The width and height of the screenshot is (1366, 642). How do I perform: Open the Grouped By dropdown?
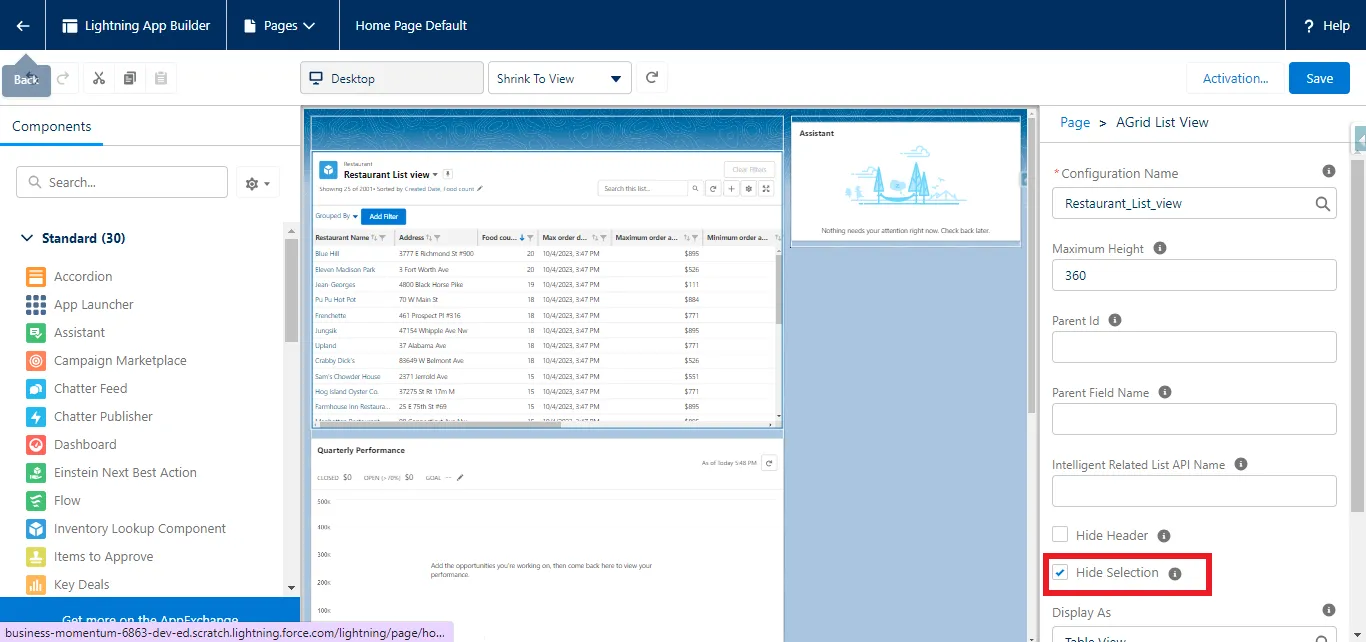pyautogui.click(x=334, y=216)
